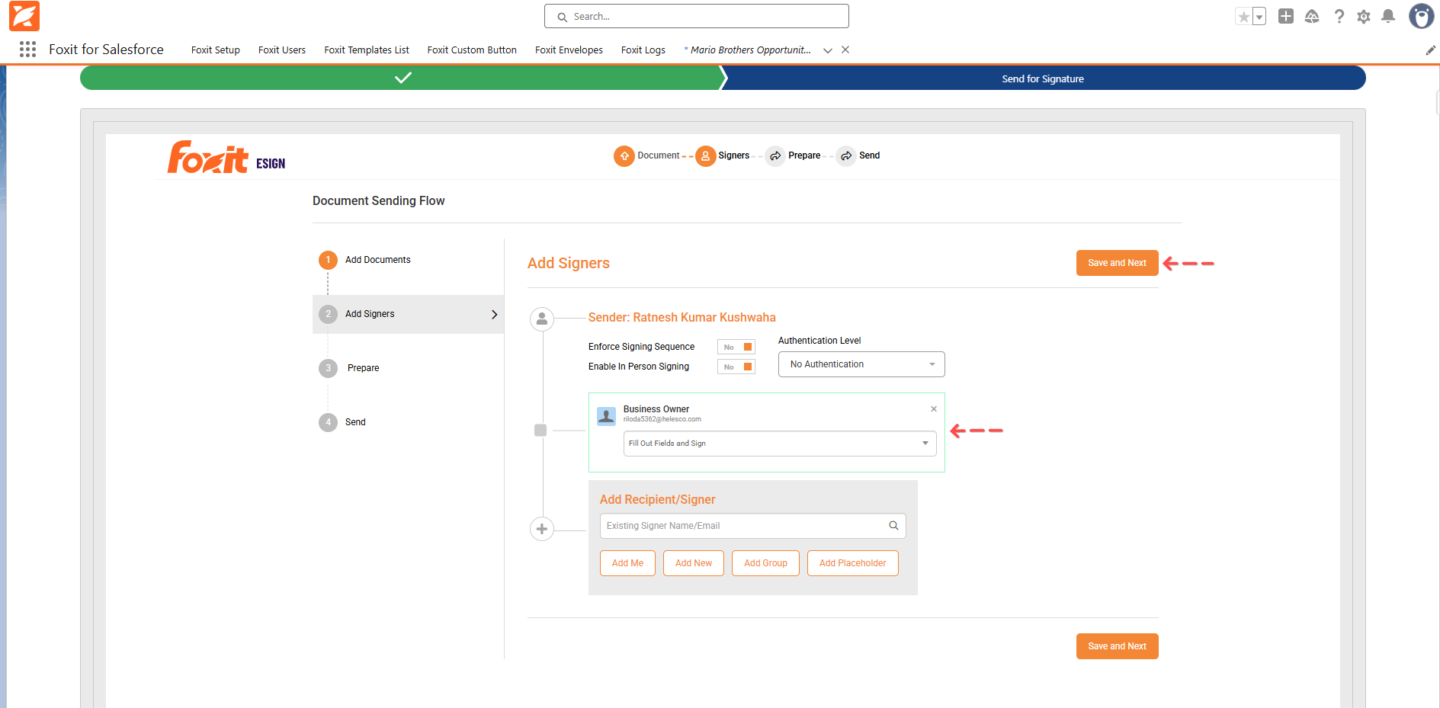Click the Add Group button
The image size is (1440, 708).
tap(766, 563)
